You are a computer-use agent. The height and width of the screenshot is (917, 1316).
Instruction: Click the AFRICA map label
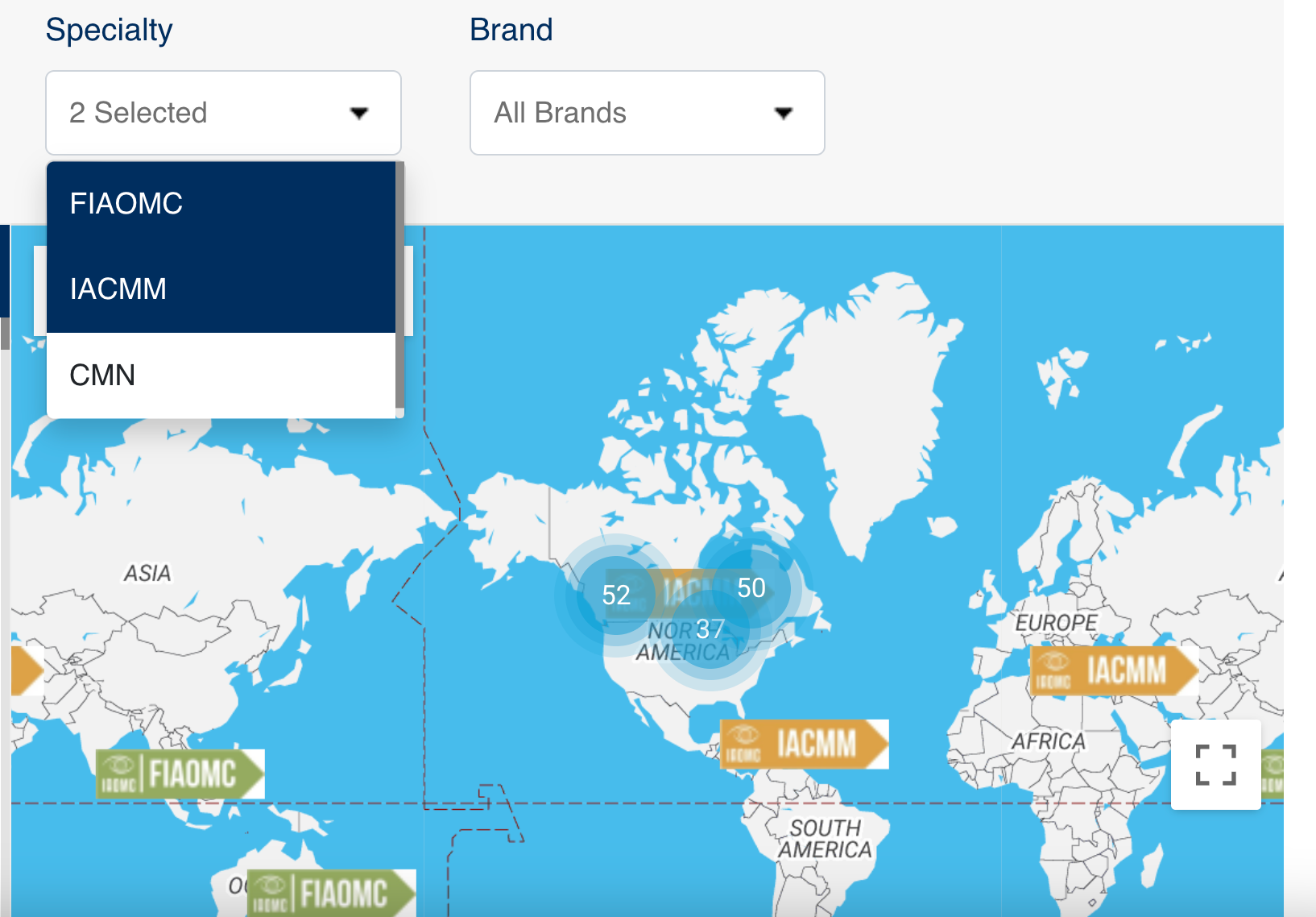pos(1049,741)
